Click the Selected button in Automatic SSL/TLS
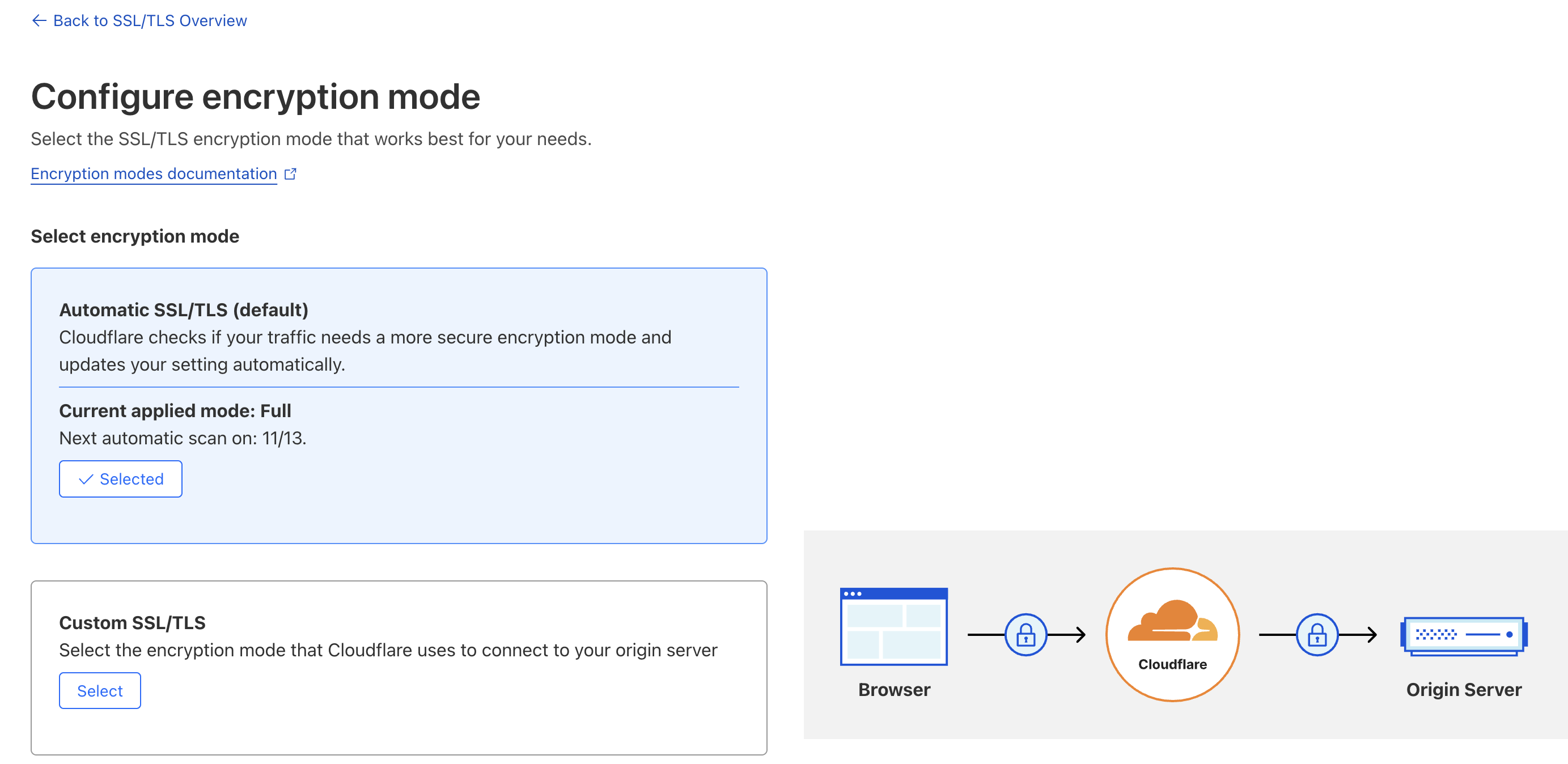Screen dimensions: 1568x764 (x=121, y=479)
